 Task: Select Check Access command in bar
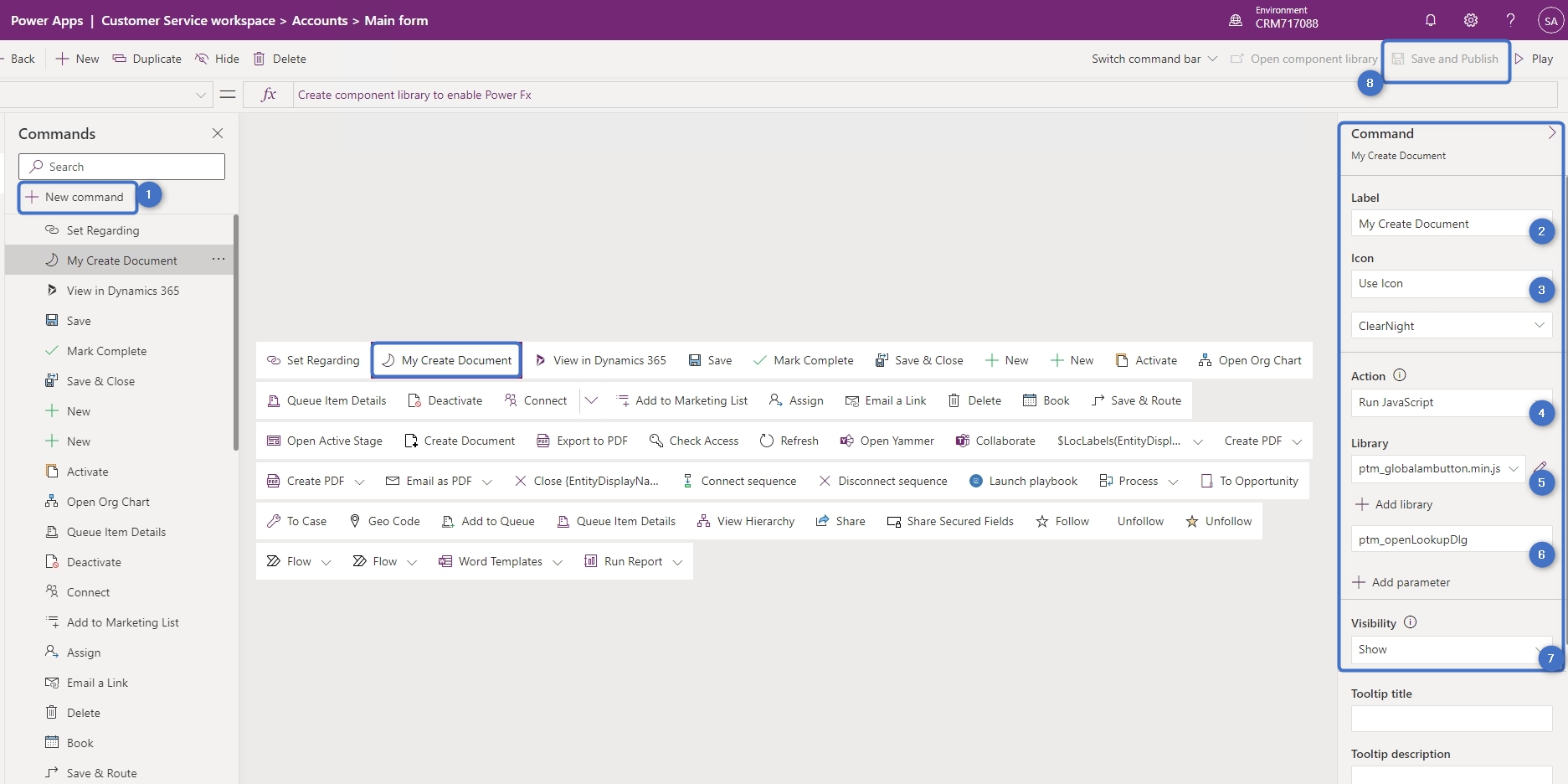pos(694,441)
